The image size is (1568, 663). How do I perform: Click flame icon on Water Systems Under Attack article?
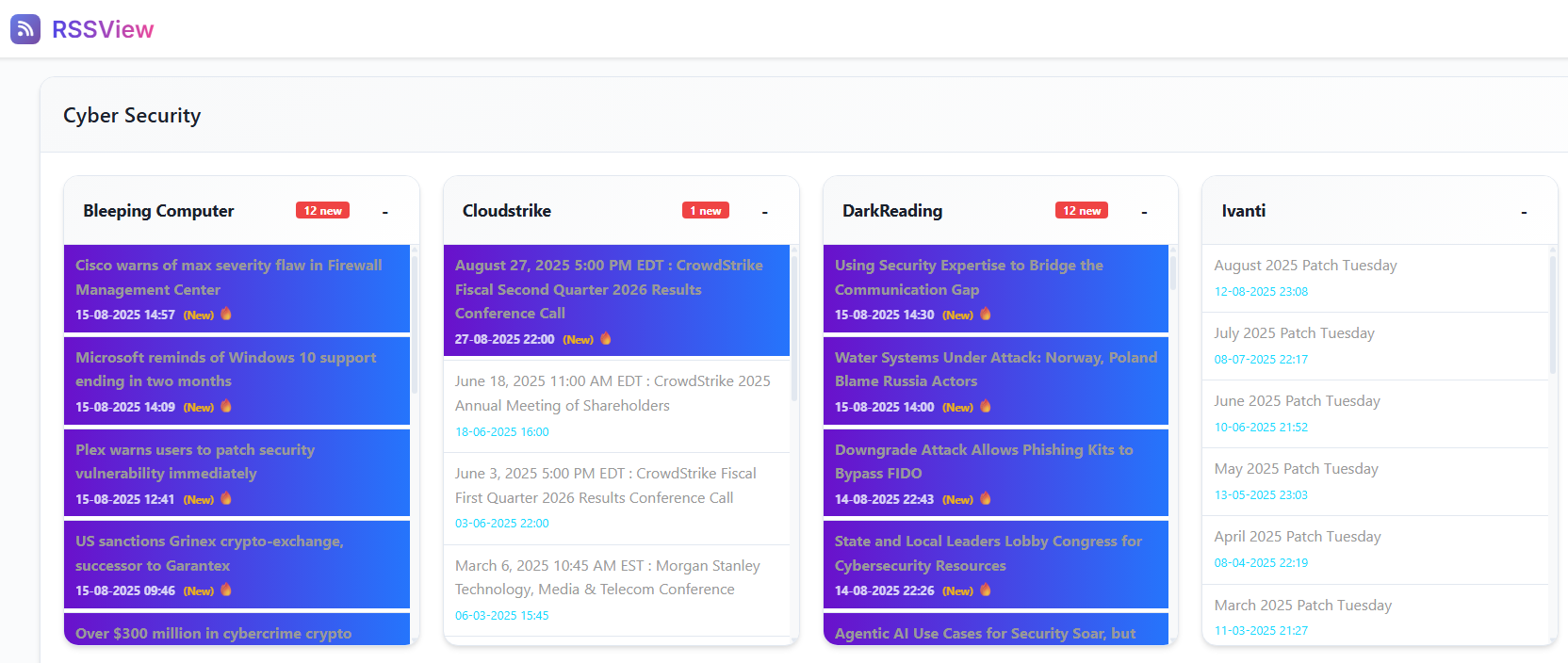pyautogui.click(x=986, y=406)
